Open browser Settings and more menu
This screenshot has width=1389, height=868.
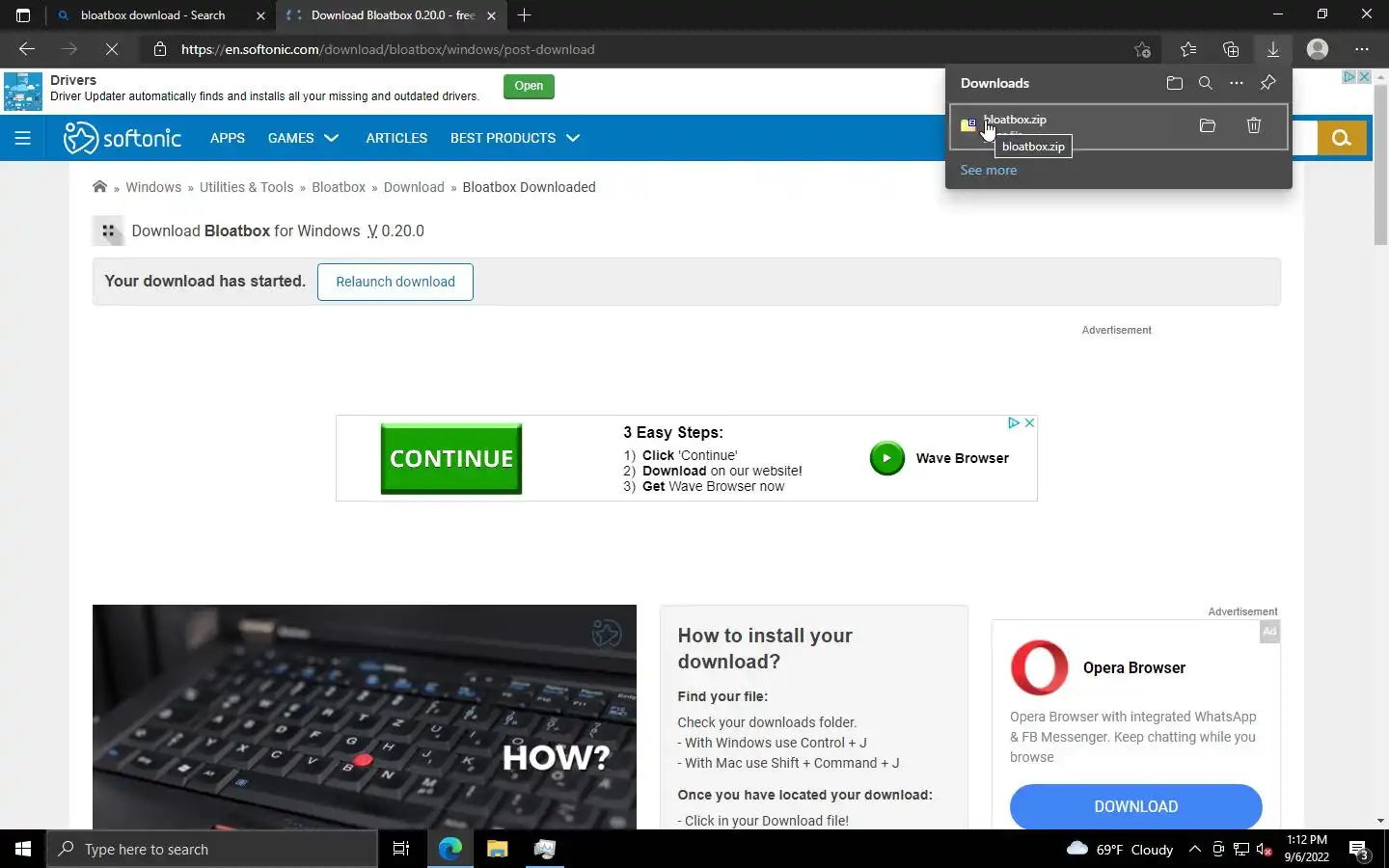pyautogui.click(x=1362, y=49)
